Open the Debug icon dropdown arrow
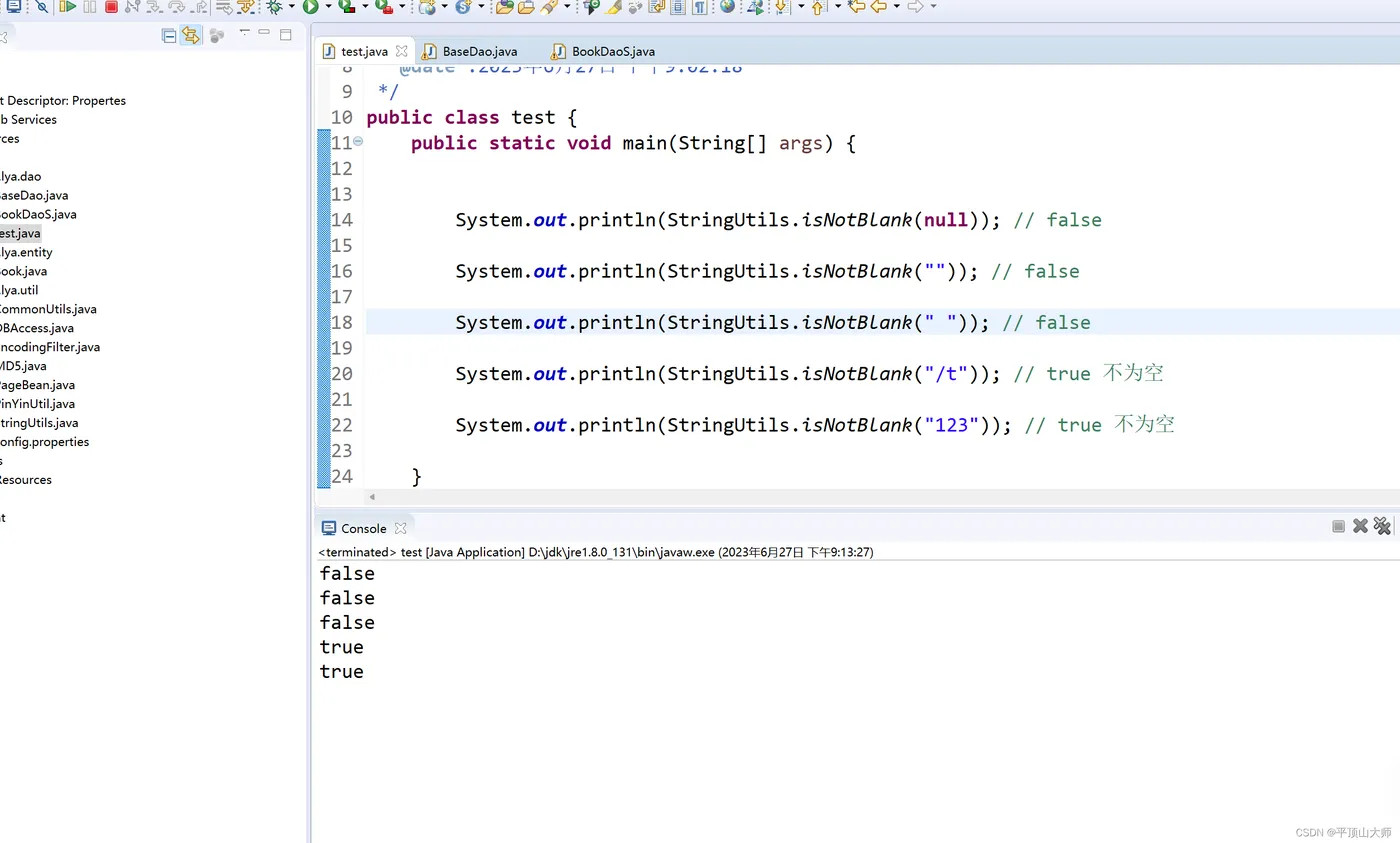The height and width of the screenshot is (843, 1400). (292, 7)
